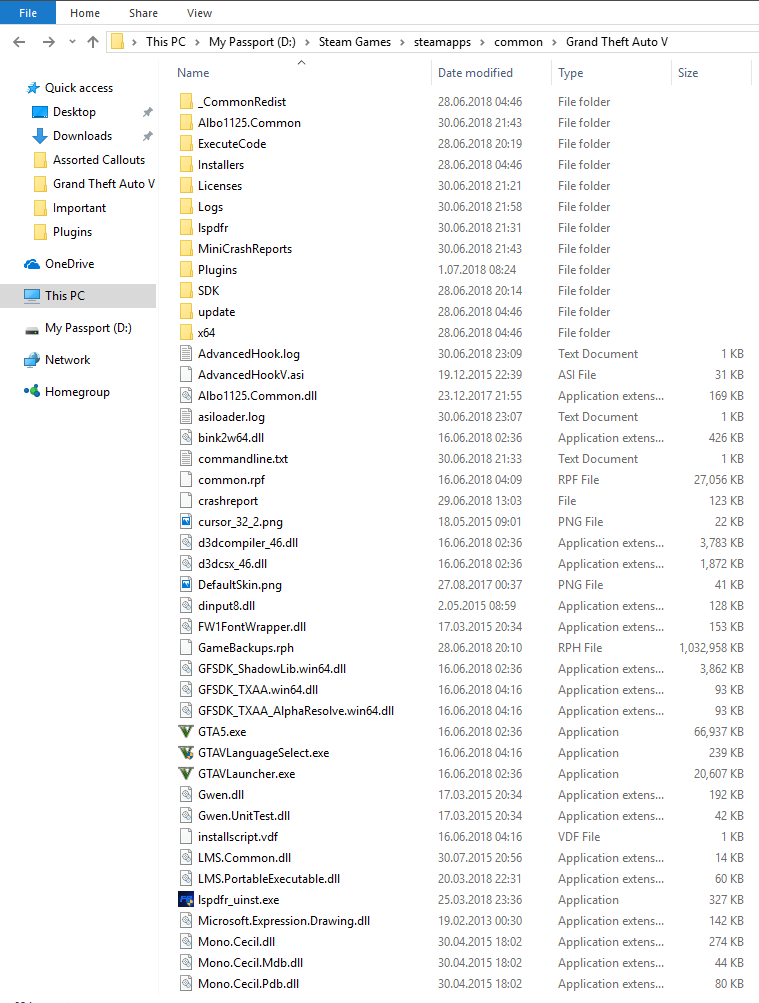Select the Plugins folder icon in file list
The height and width of the screenshot is (1003, 759).
pos(186,270)
